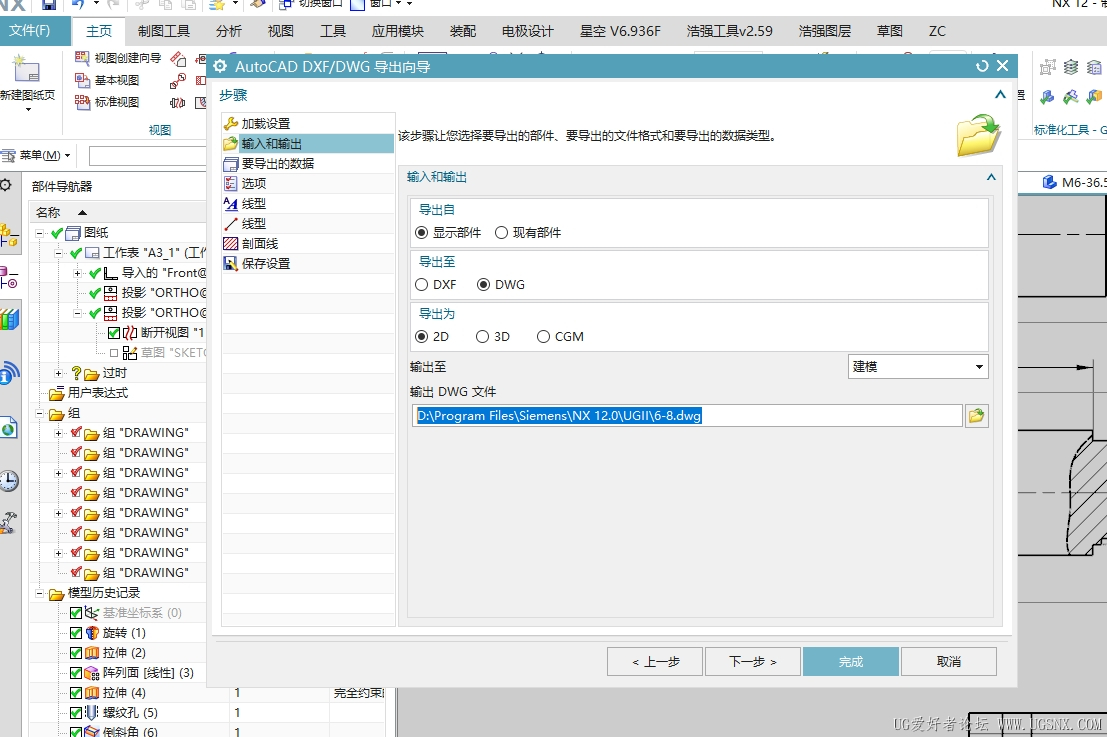Switch to the 应用模块 ribbon tab
1107x737 pixels.
click(x=397, y=31)
